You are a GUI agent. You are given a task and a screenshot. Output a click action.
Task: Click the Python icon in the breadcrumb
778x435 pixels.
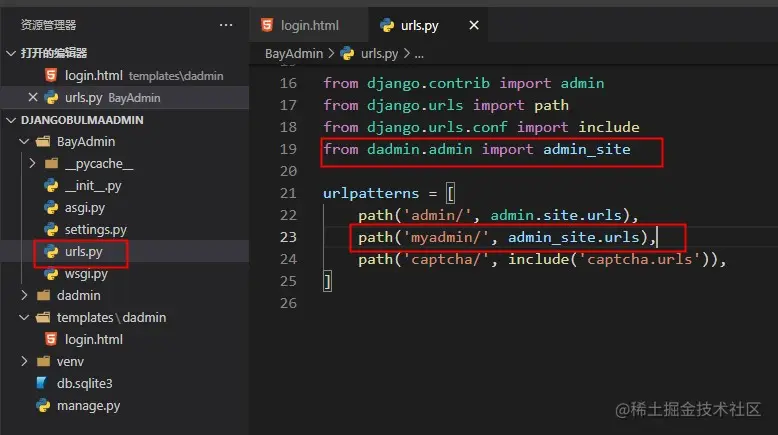click(x=347, y=54)
